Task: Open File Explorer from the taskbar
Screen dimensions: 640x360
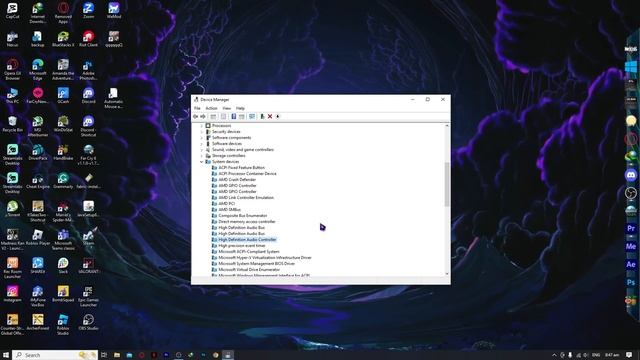Action: tap(117, 355)
